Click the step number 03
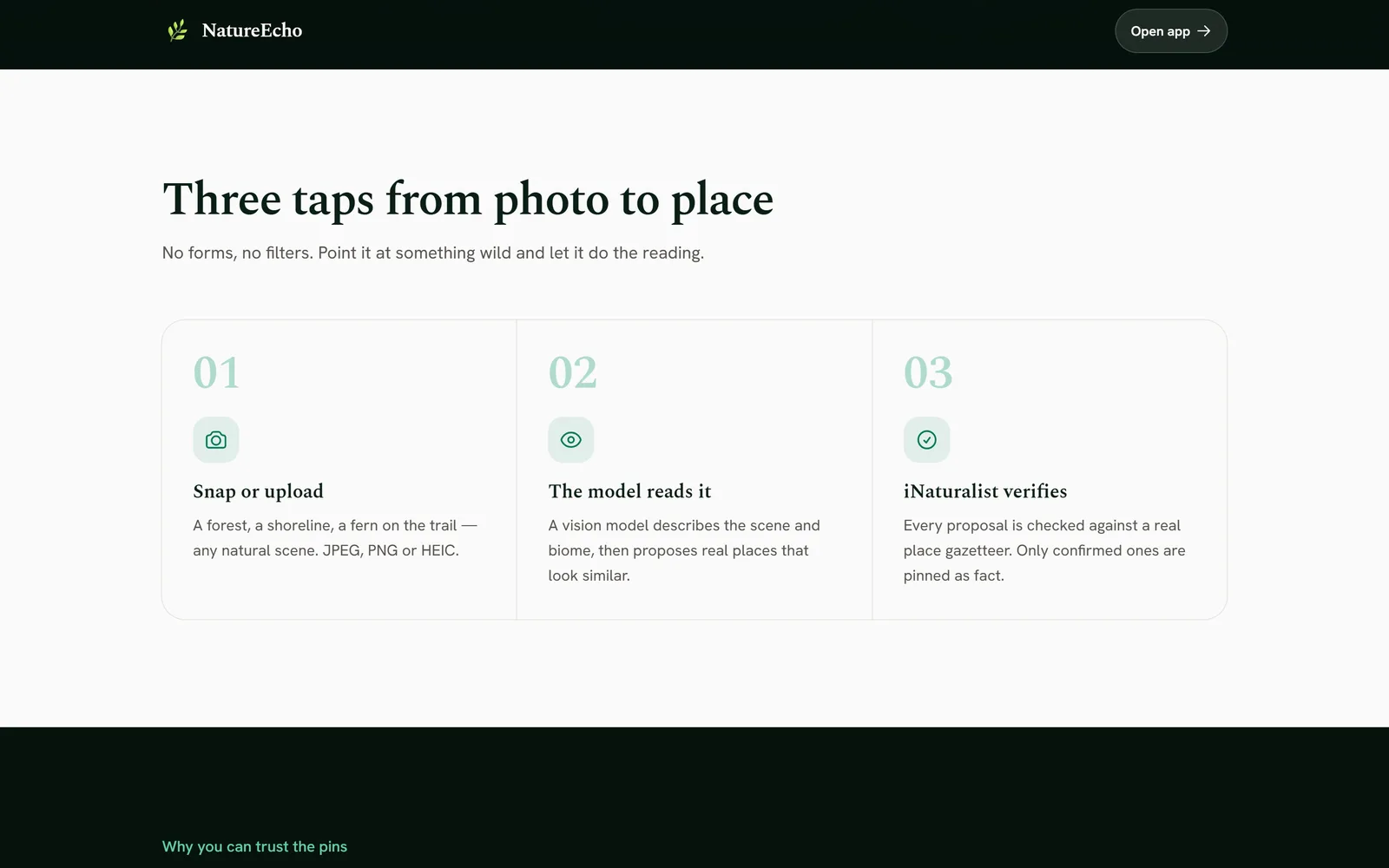Image resolution: width=1389 pixels, height=868 pixels. (x=928, y=373)
